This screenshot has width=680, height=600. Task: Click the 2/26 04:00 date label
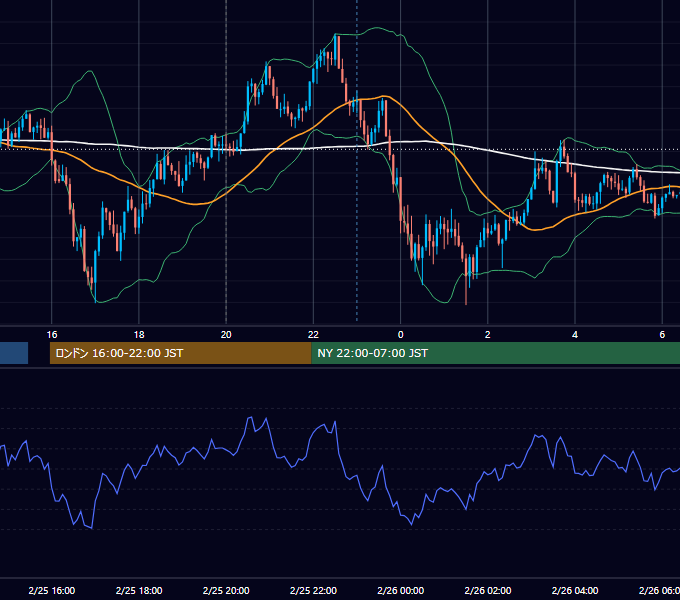tap(575, 590)
